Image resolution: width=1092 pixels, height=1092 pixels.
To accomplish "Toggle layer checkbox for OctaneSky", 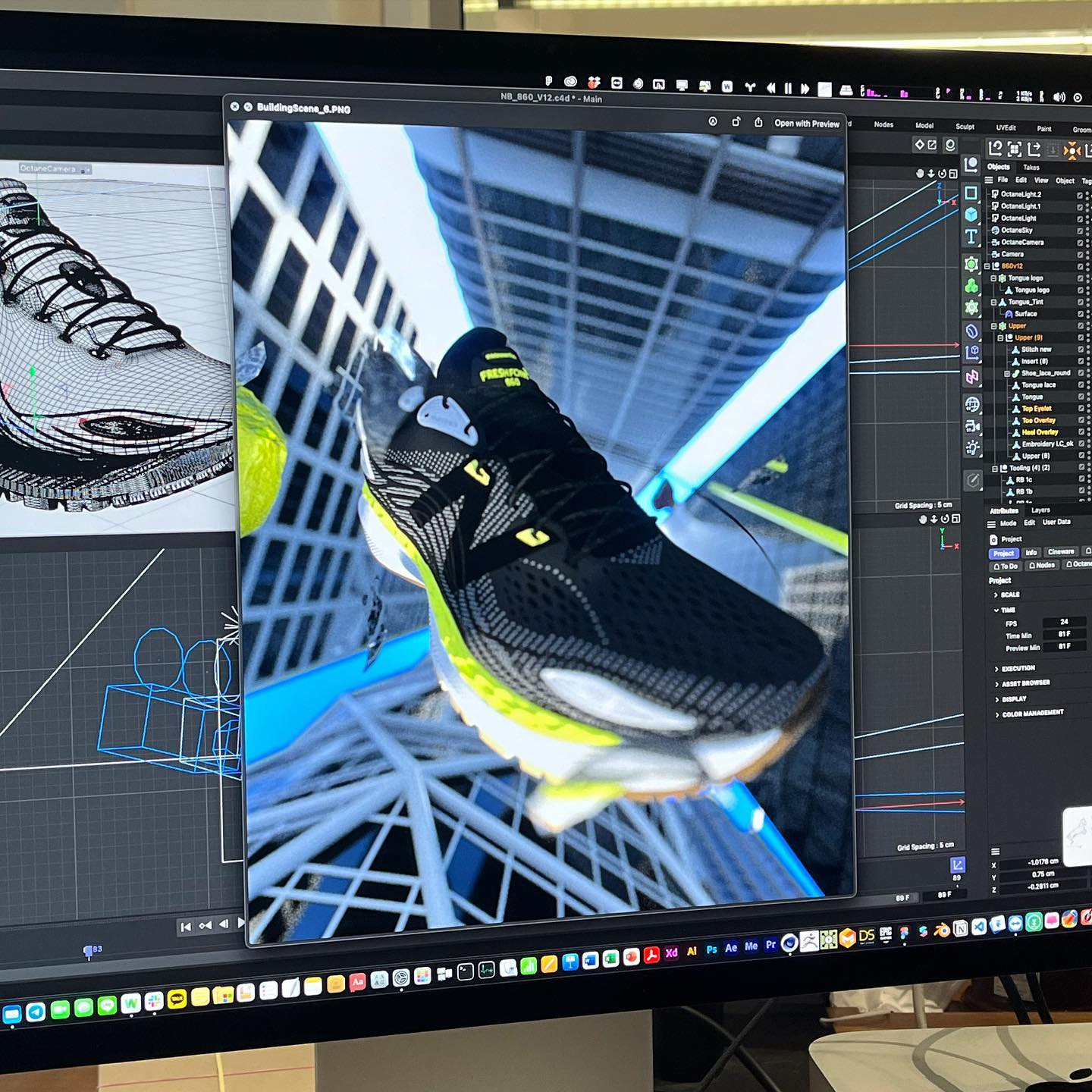I will (x=1080, y=231).
